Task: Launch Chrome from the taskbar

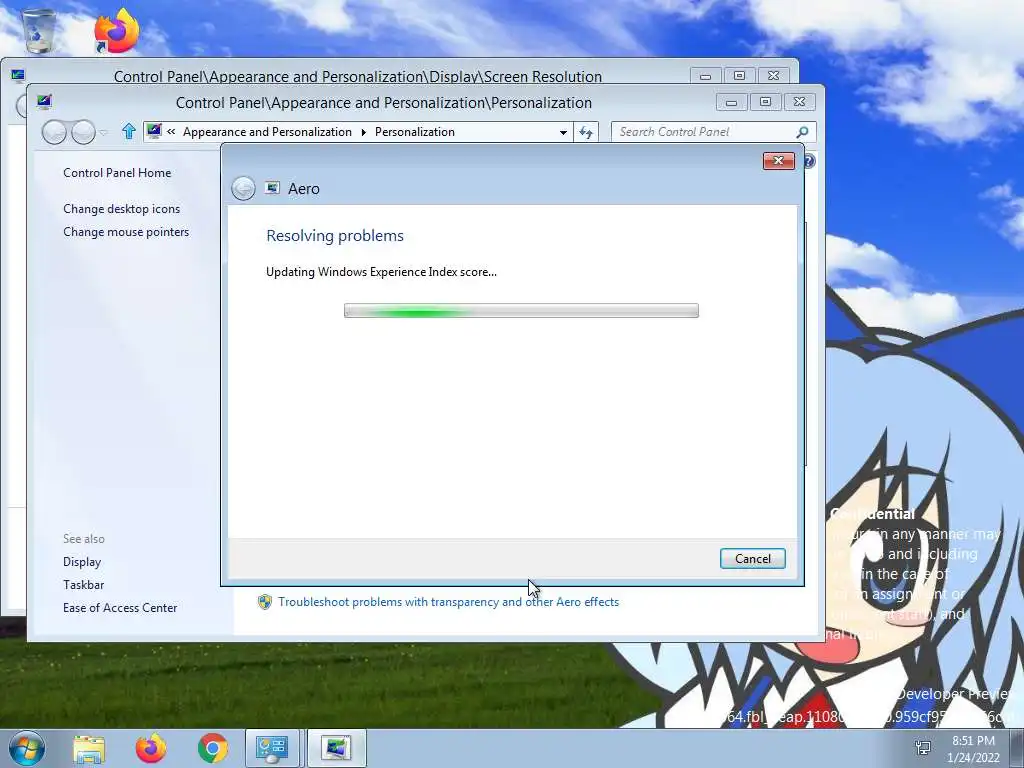Action: (x=213, y=749)
